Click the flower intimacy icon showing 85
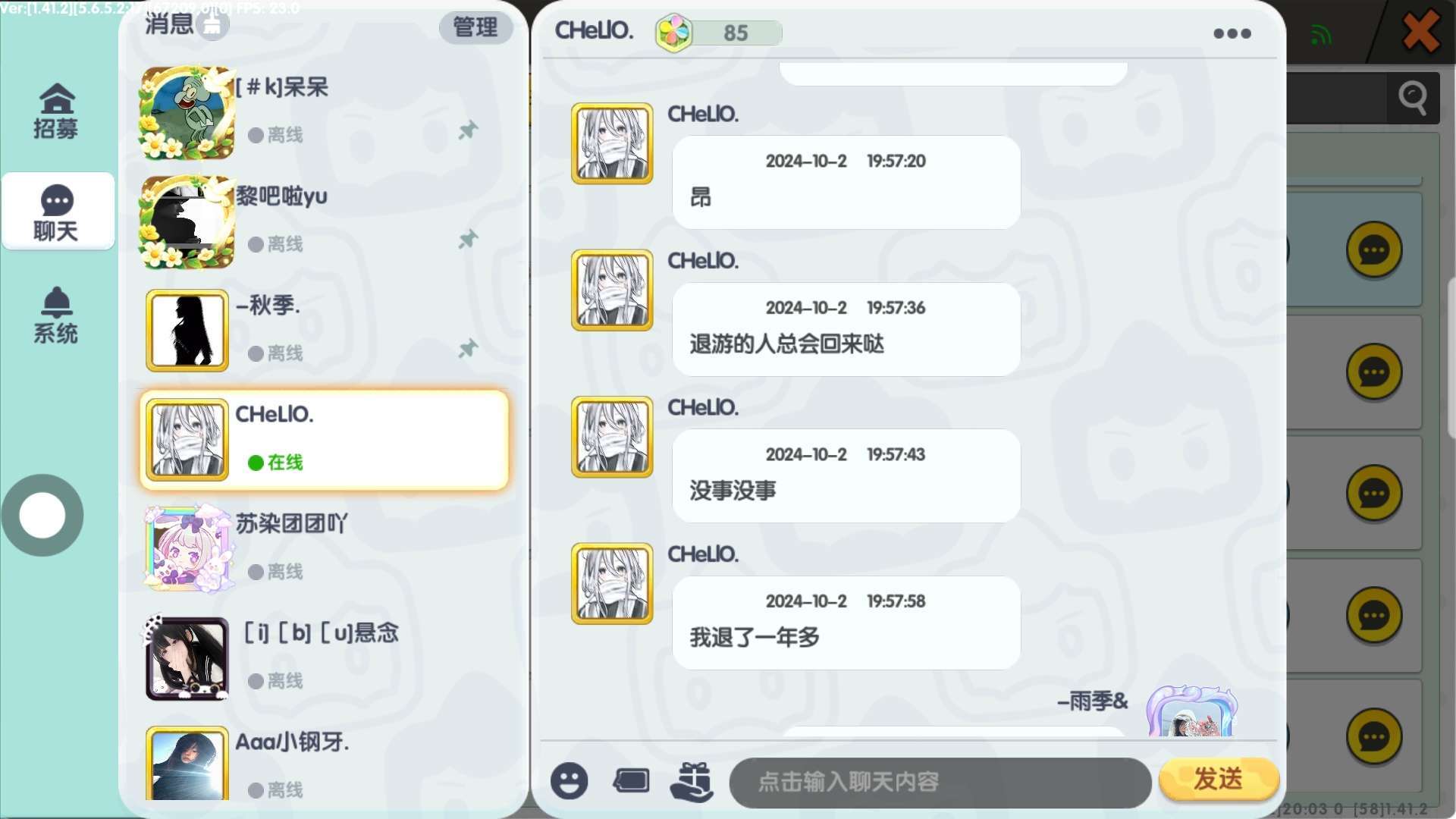Image resolution: width=1456 pixels, height=819 pixels. (674, 33)
